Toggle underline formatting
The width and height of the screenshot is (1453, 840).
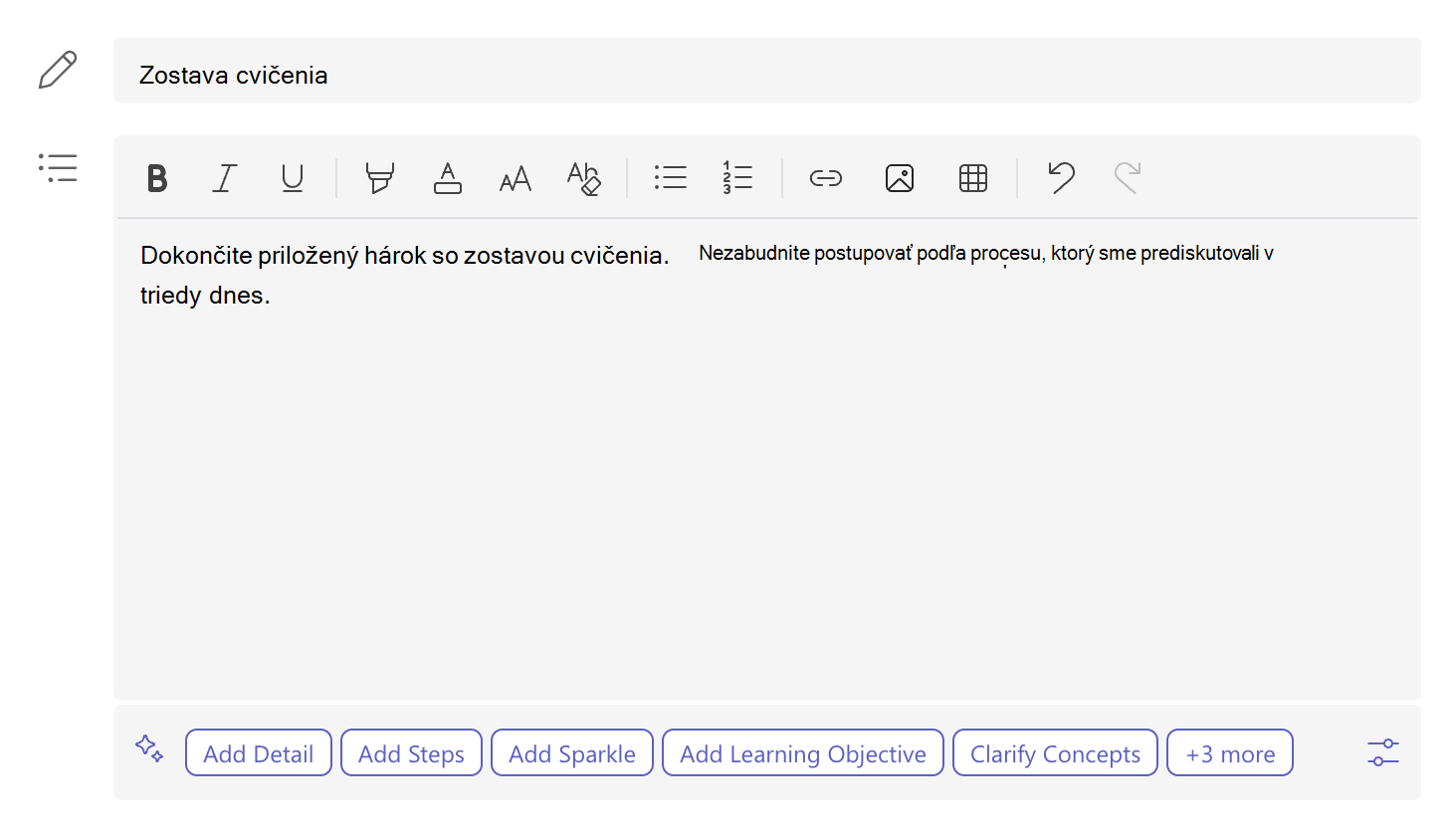pos(293,178)
